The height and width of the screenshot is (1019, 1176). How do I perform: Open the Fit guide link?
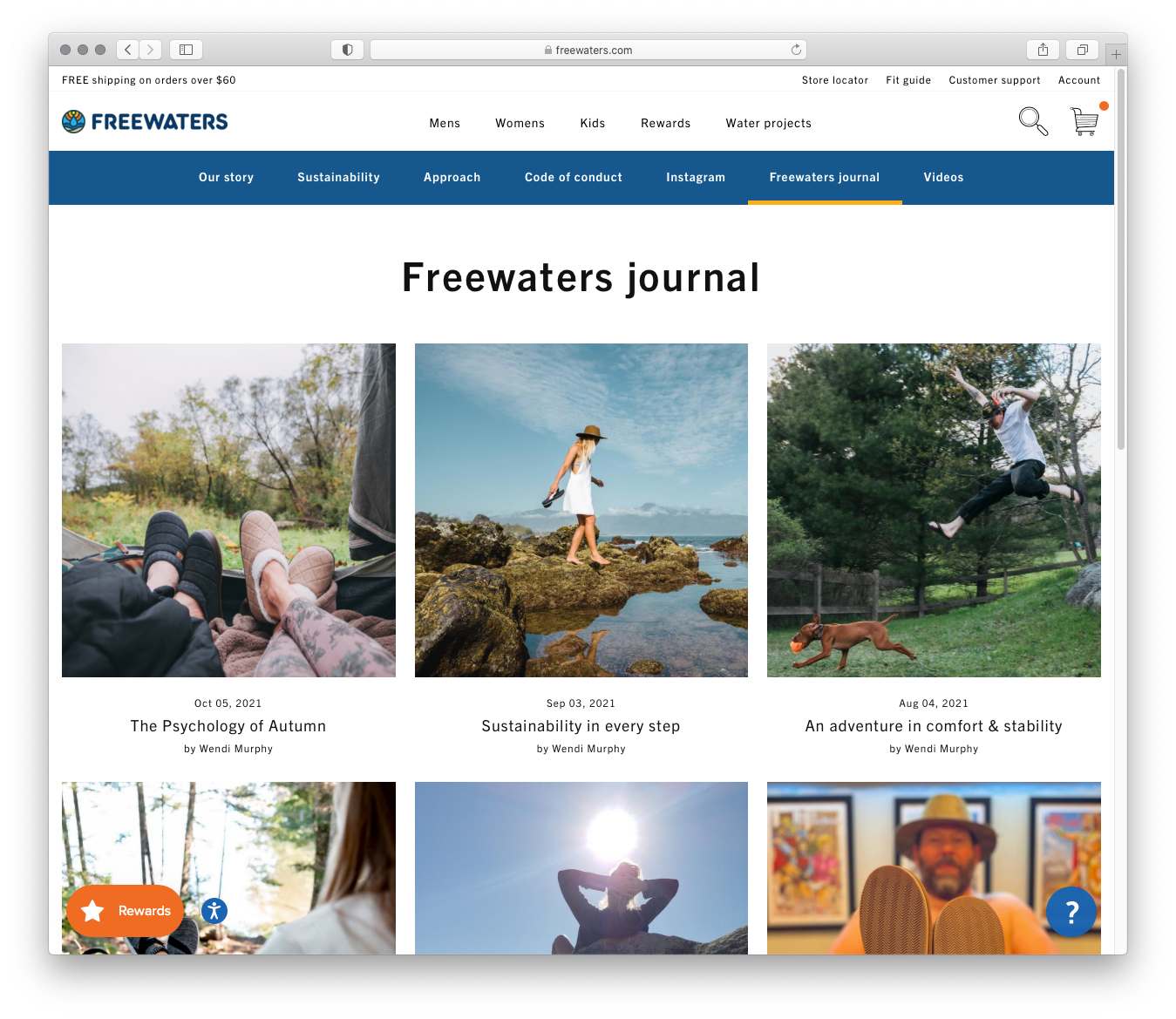point(908,80)
